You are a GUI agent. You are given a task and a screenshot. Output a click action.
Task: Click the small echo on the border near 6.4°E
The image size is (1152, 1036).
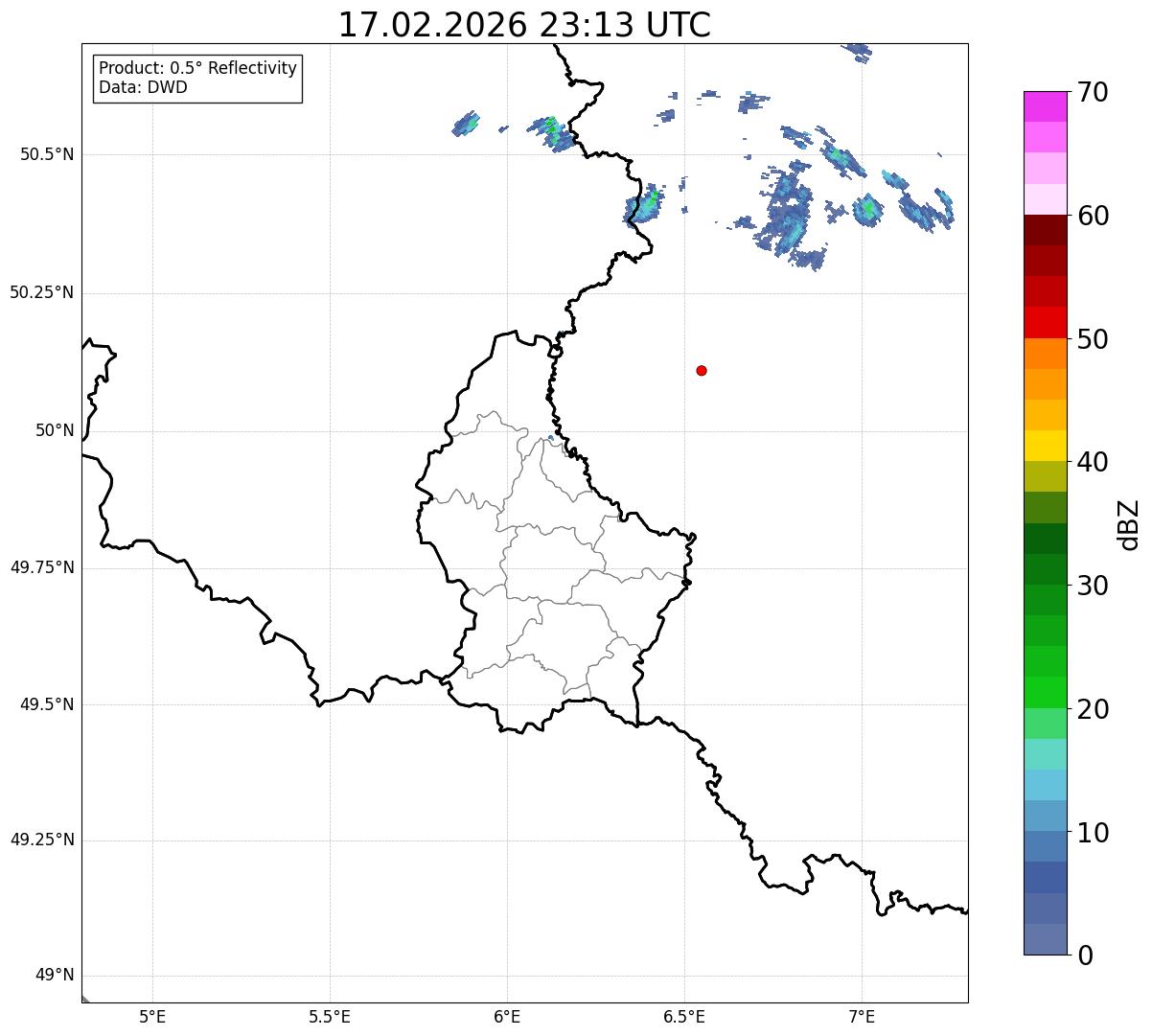pos(646,203)
